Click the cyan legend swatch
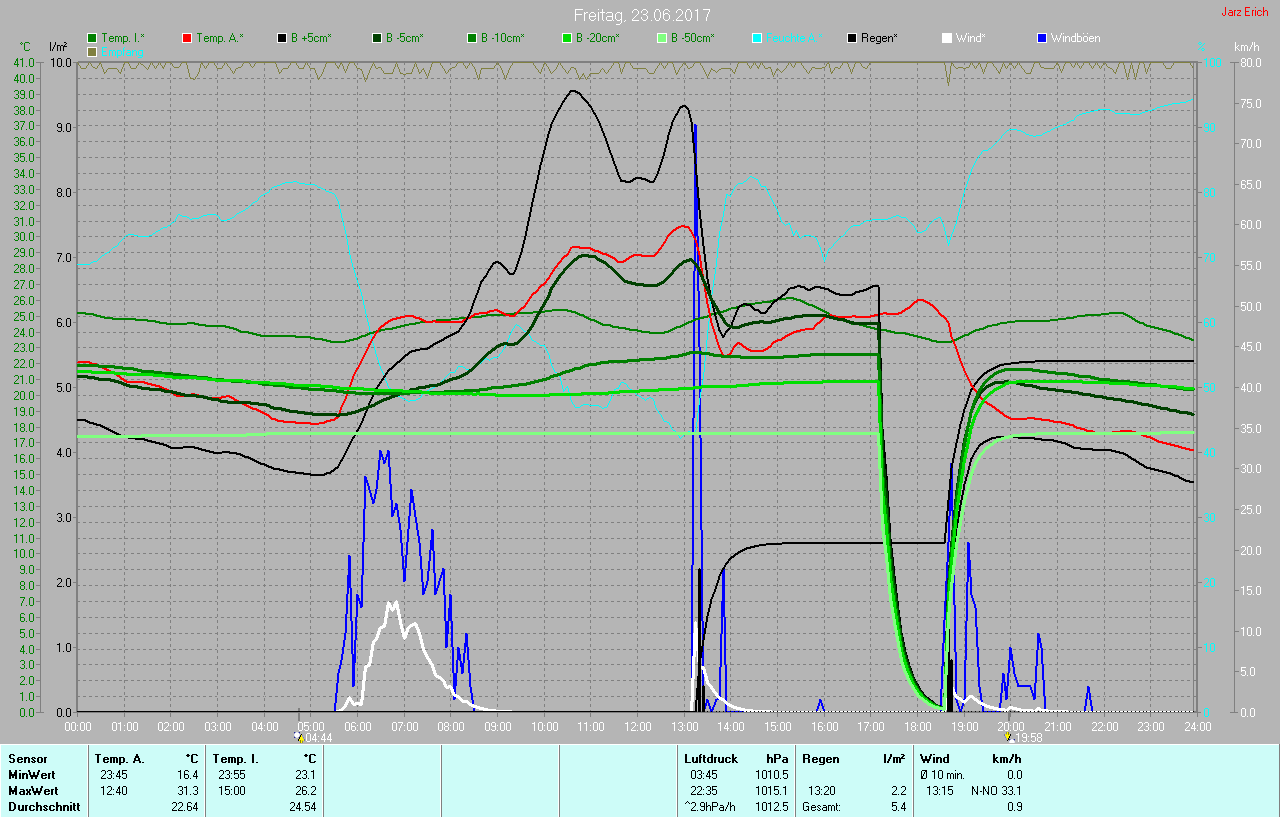The width and height of the screenshot is (1280, 817). (757, 38)
